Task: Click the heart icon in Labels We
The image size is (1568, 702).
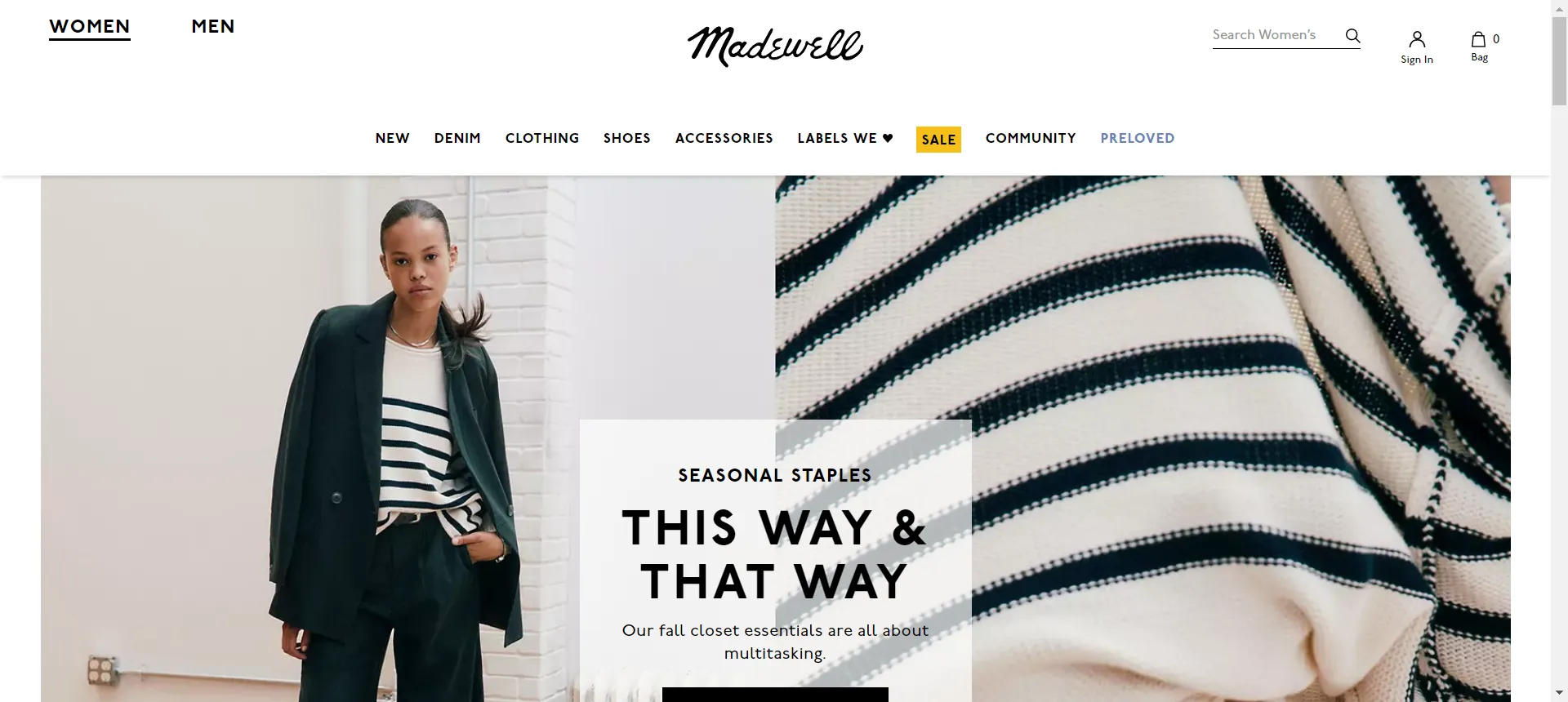Action: (888, 138)
